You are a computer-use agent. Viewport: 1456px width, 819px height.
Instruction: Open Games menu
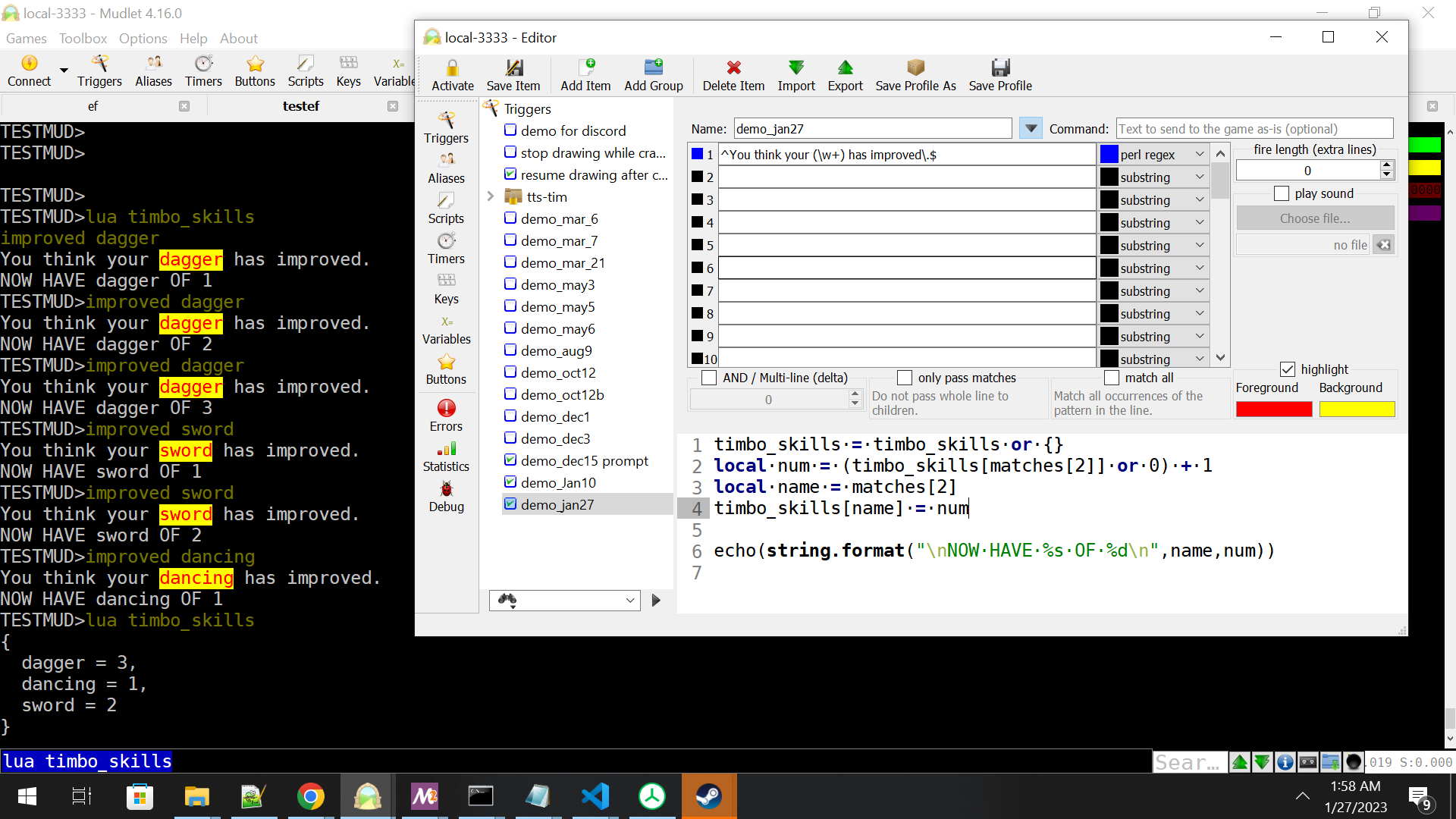(x=26, y=39)
